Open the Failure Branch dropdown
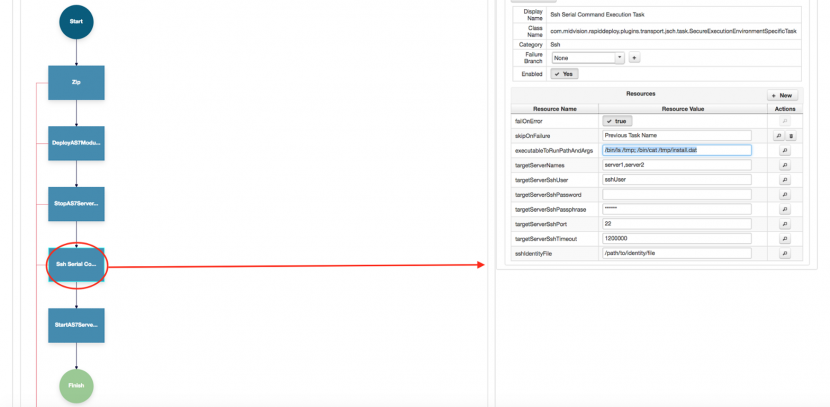The width and height of the screenshot is (830, 407). (588, 59)
